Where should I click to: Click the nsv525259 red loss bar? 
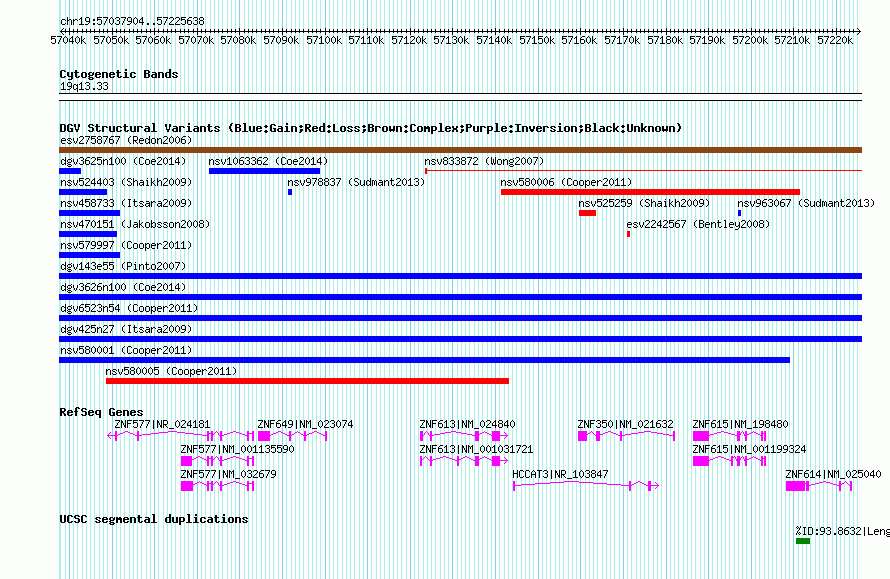click(587, 213)
